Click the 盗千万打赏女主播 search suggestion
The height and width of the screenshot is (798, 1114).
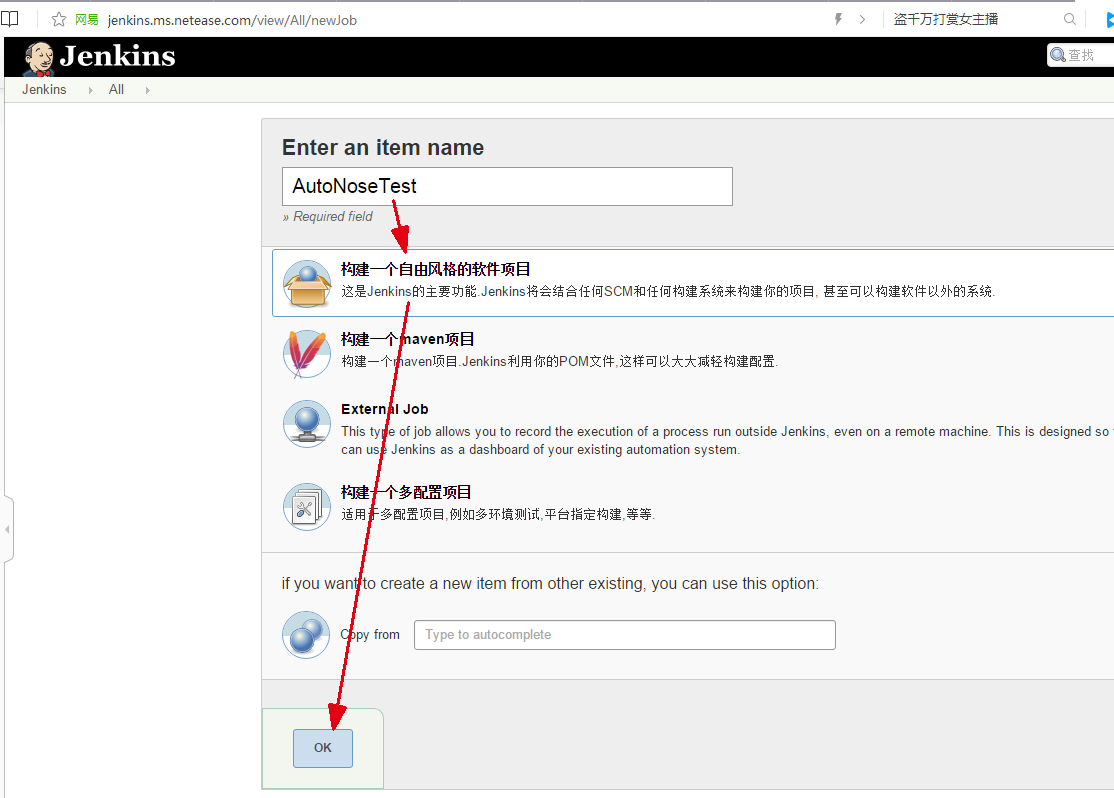coord(946,19)
